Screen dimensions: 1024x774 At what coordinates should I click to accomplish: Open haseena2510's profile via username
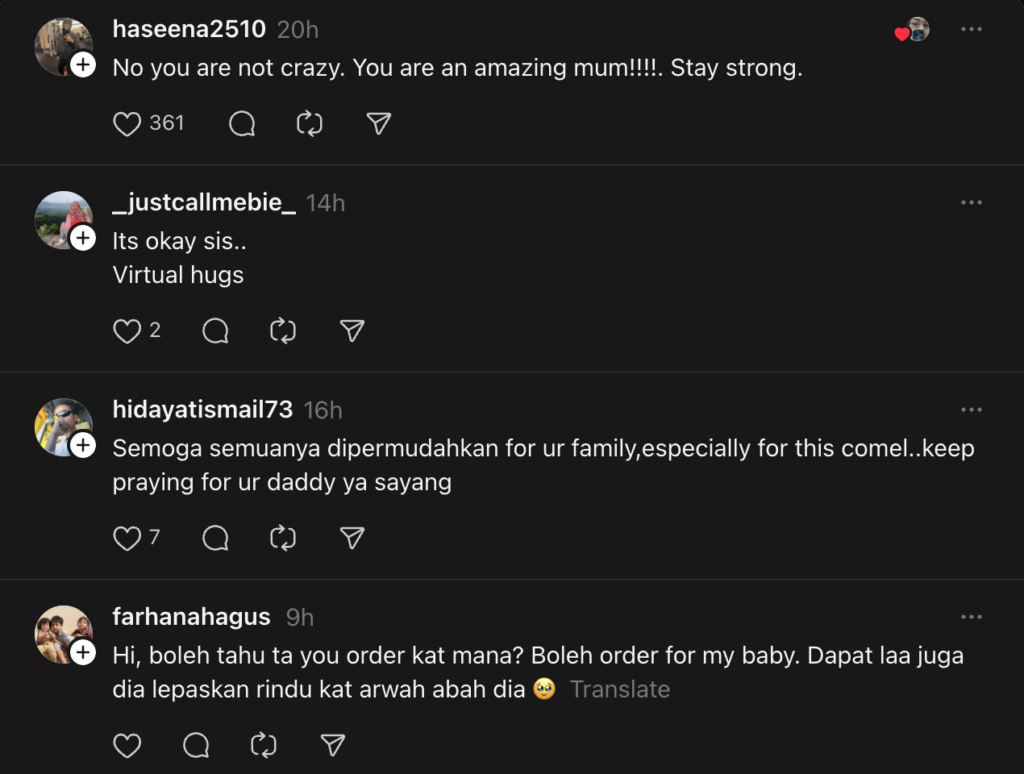click(189, 30)
